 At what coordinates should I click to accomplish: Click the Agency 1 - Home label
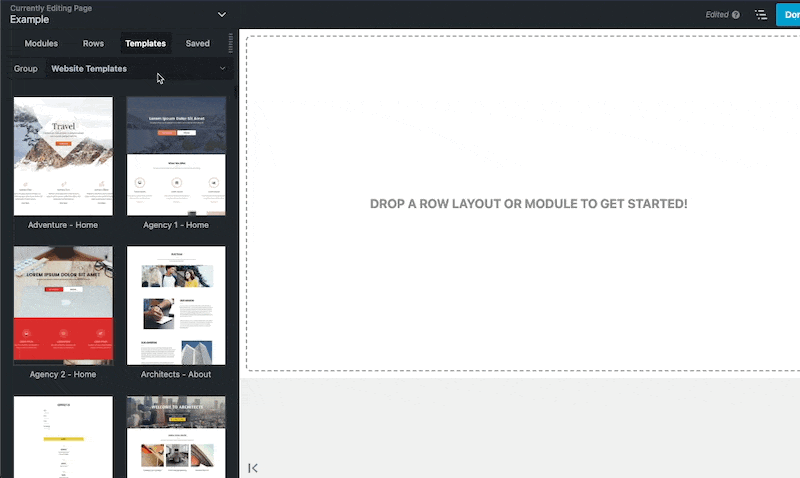[176, 225]
